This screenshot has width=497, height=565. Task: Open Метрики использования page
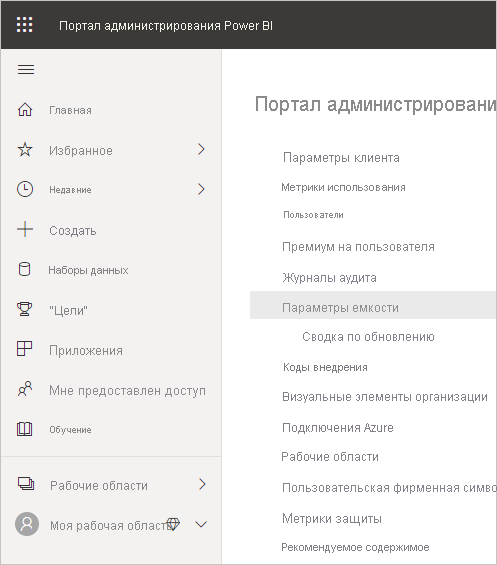(343, 187)
